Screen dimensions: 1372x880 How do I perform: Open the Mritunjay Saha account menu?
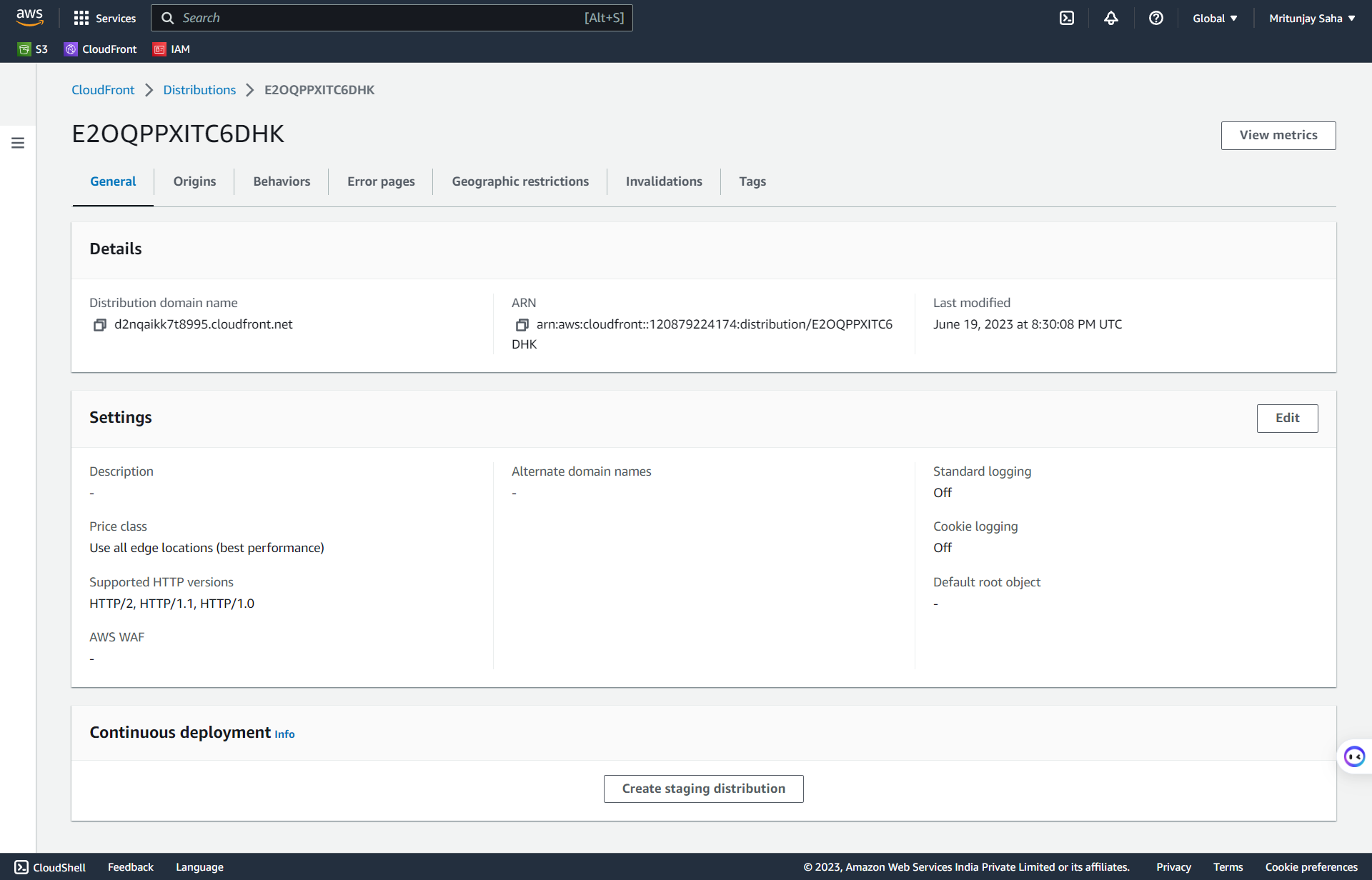pos(1312,18)
